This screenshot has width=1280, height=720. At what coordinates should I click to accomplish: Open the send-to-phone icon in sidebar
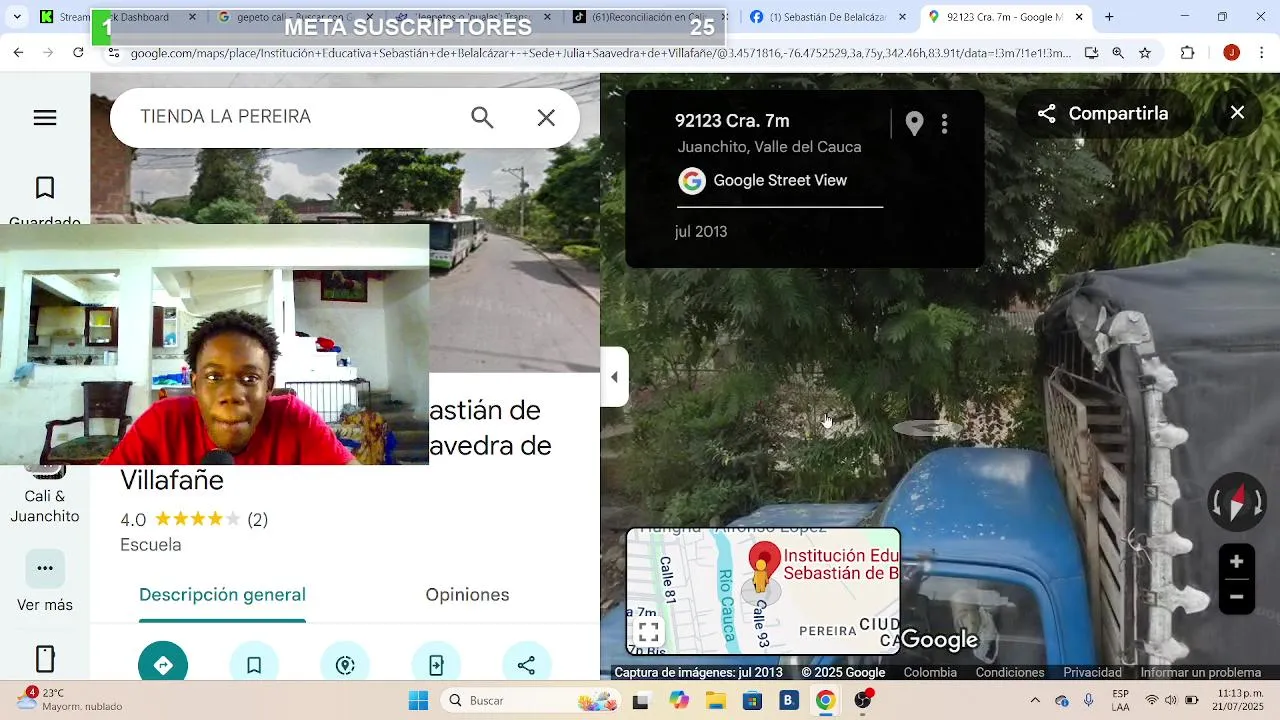(x=45, y=659)
